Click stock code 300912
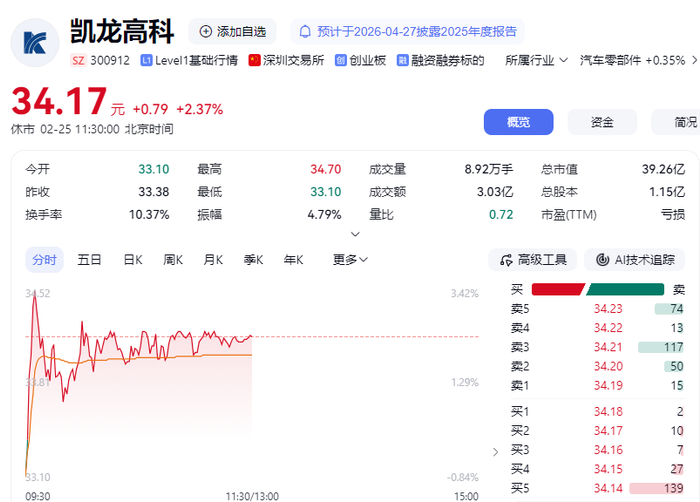 [110, 60]
